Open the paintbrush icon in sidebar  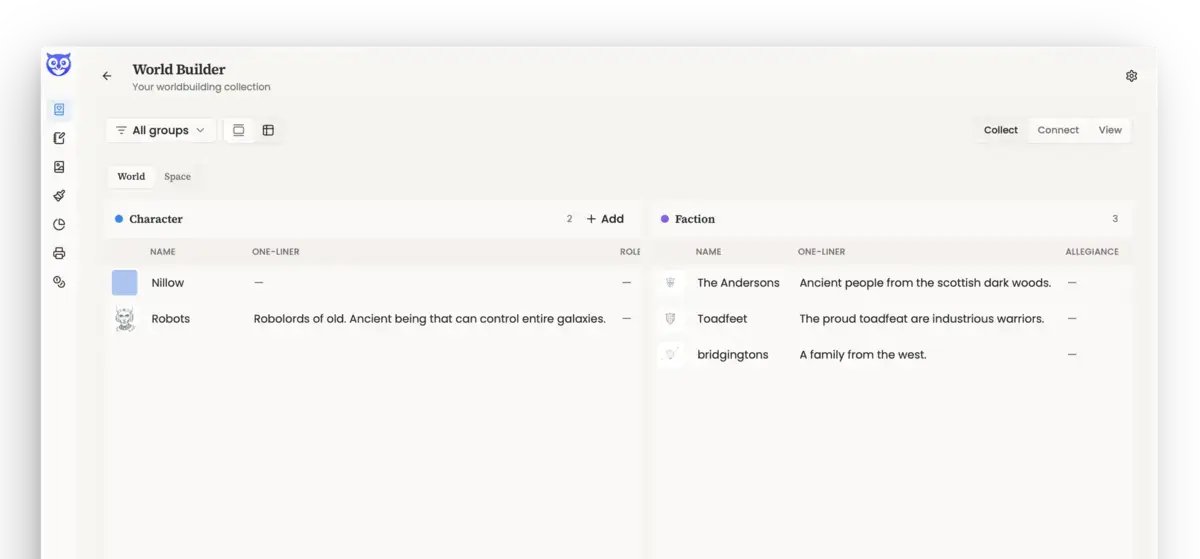pyautogui.click(x=59, y=196)
